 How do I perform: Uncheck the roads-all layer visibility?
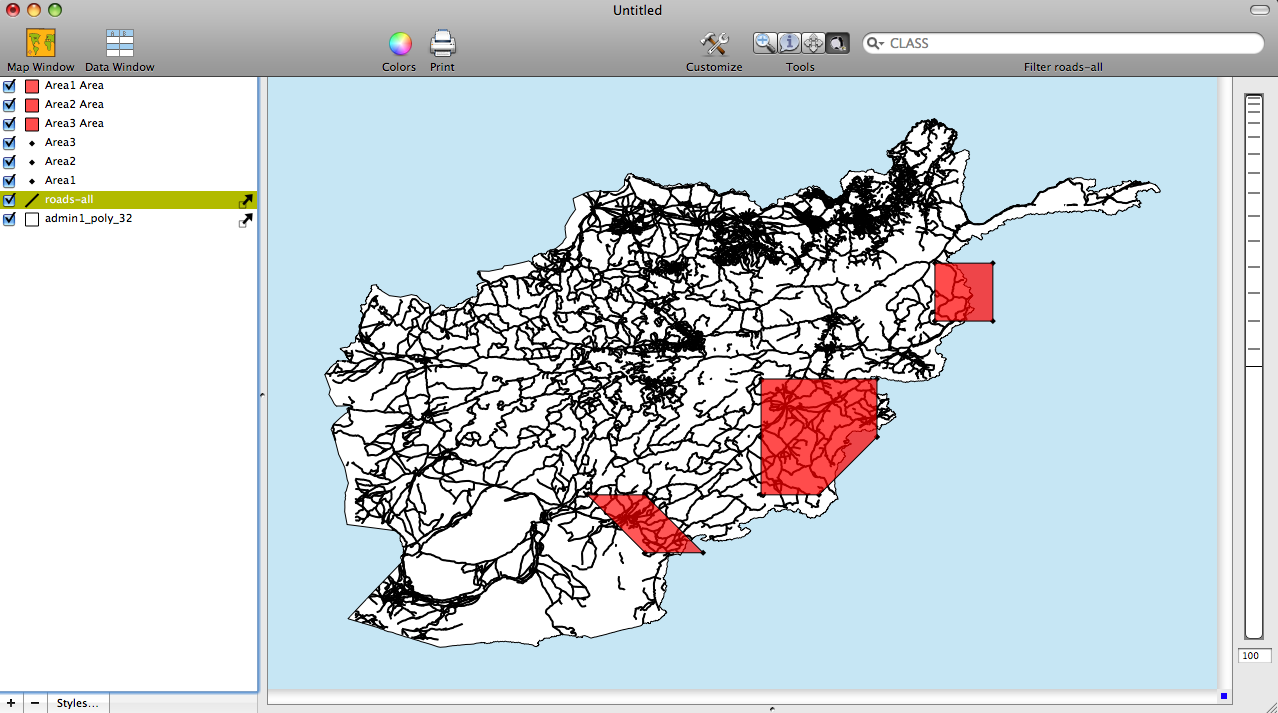10,200
